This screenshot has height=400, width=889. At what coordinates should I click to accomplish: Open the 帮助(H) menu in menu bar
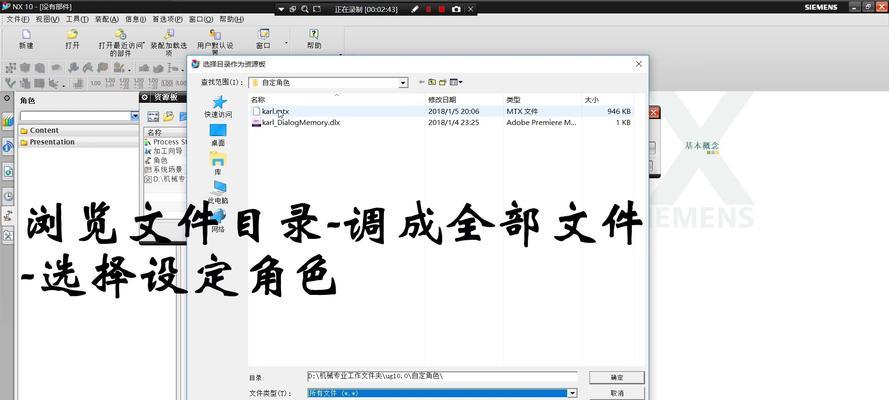(231, 19)
